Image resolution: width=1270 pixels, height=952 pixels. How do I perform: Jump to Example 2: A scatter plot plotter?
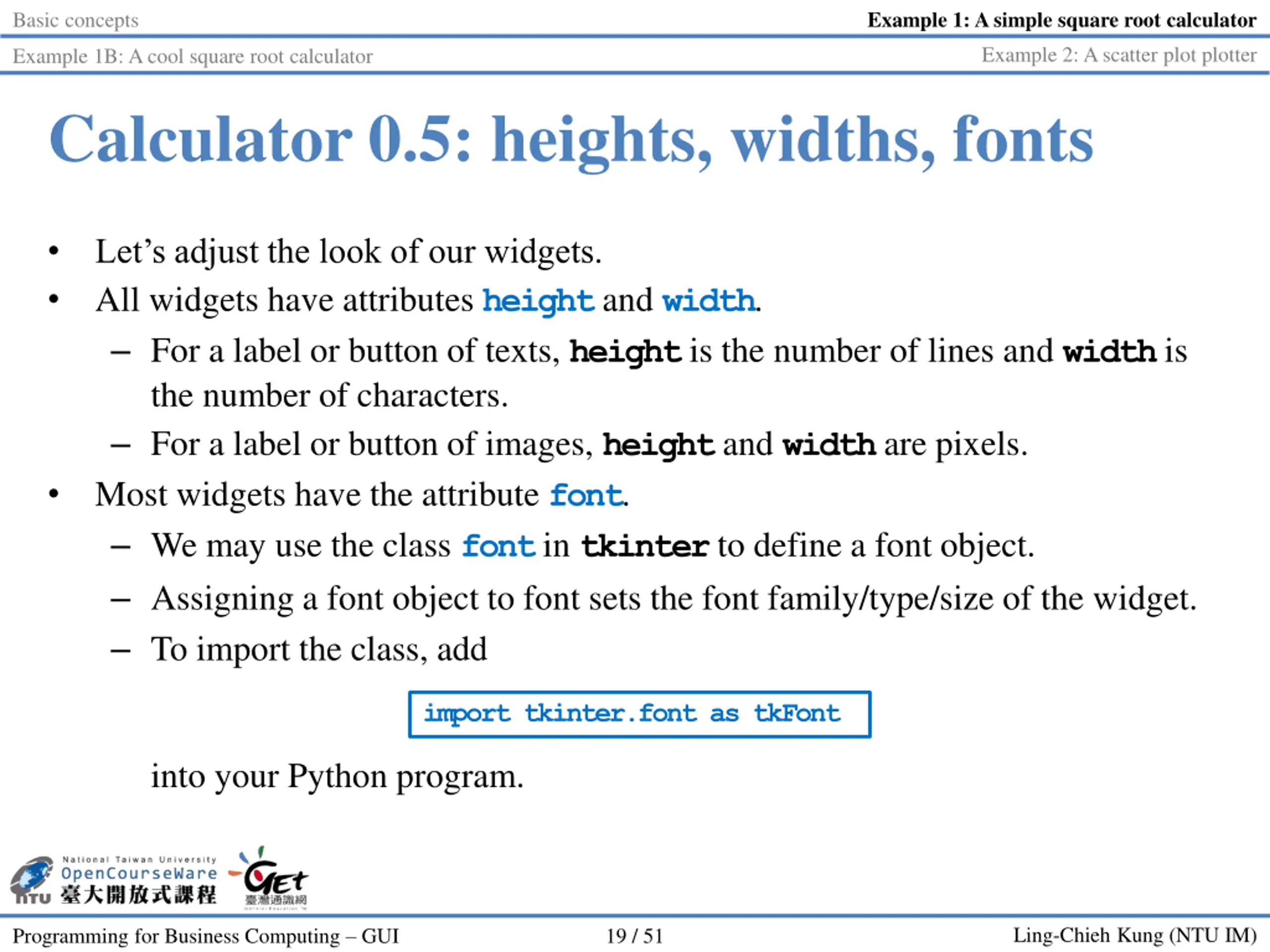point(1118,55)
